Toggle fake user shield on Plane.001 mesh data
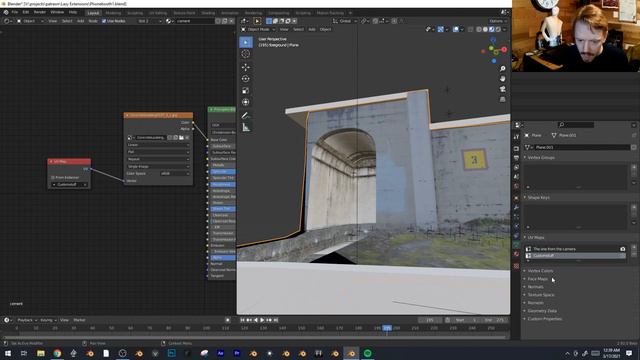640x360 pixels. 633,147
